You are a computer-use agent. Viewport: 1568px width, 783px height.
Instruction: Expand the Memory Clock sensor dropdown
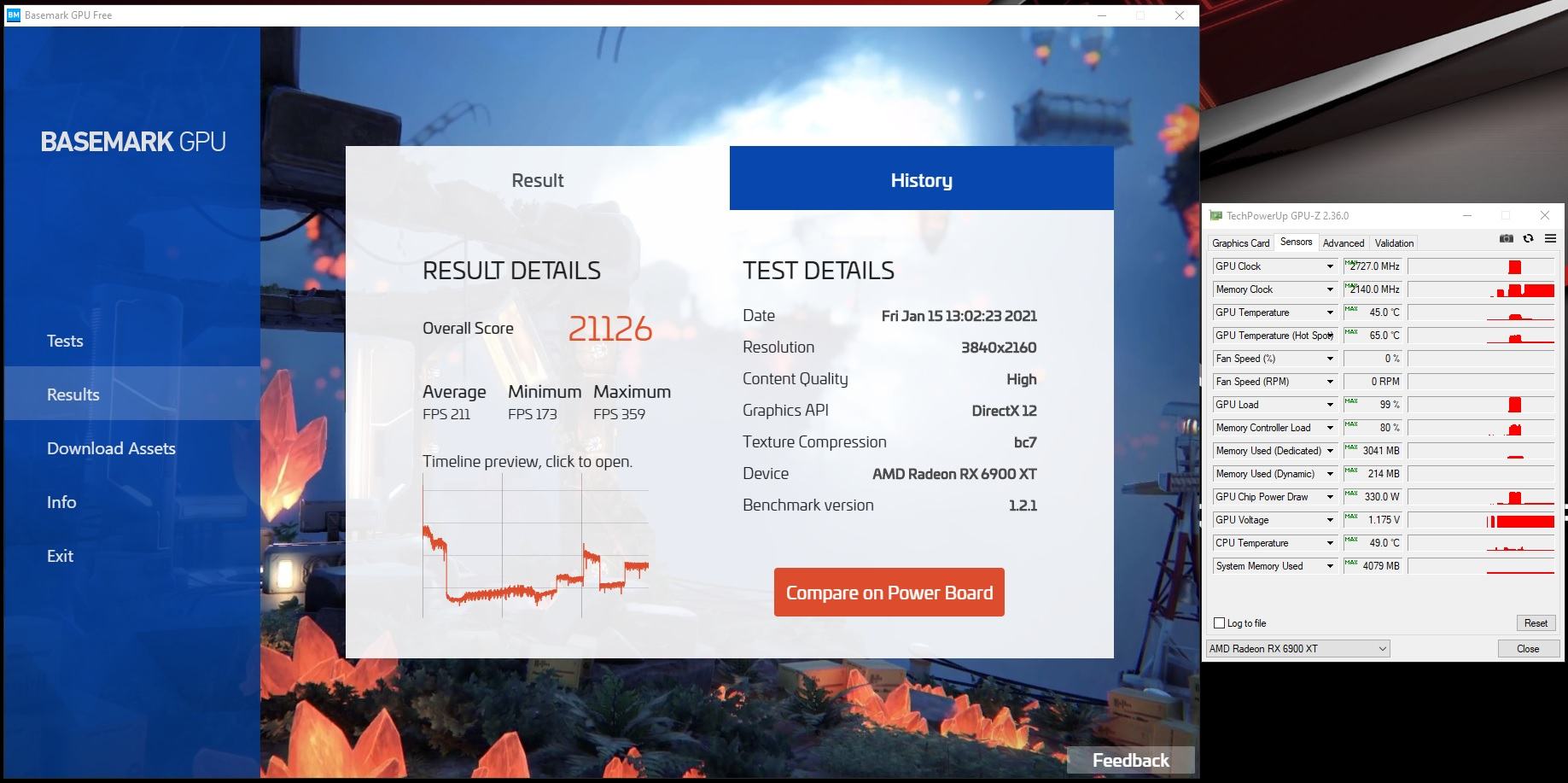point(1329,289)
